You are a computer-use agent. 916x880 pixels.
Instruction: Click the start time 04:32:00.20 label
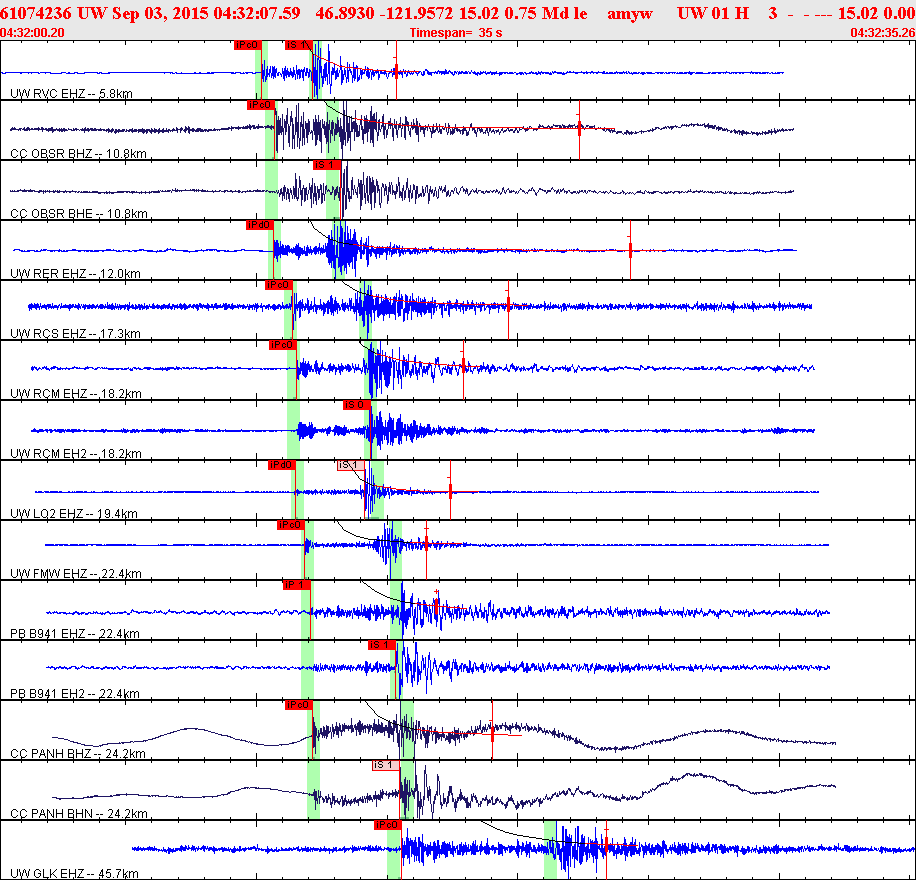33,32
